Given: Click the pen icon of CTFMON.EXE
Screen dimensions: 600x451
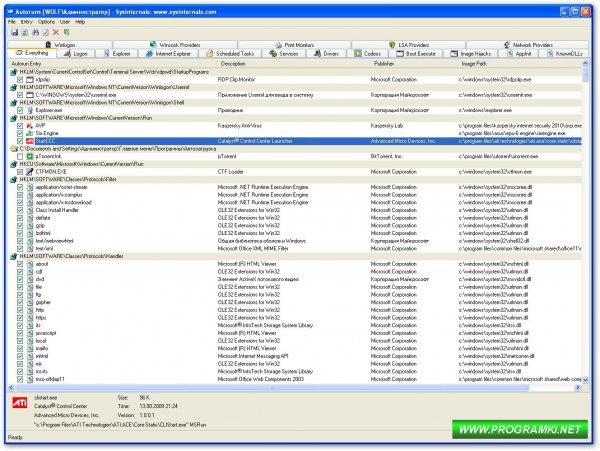Looking at the screenshot, I should tap(30, 171).
